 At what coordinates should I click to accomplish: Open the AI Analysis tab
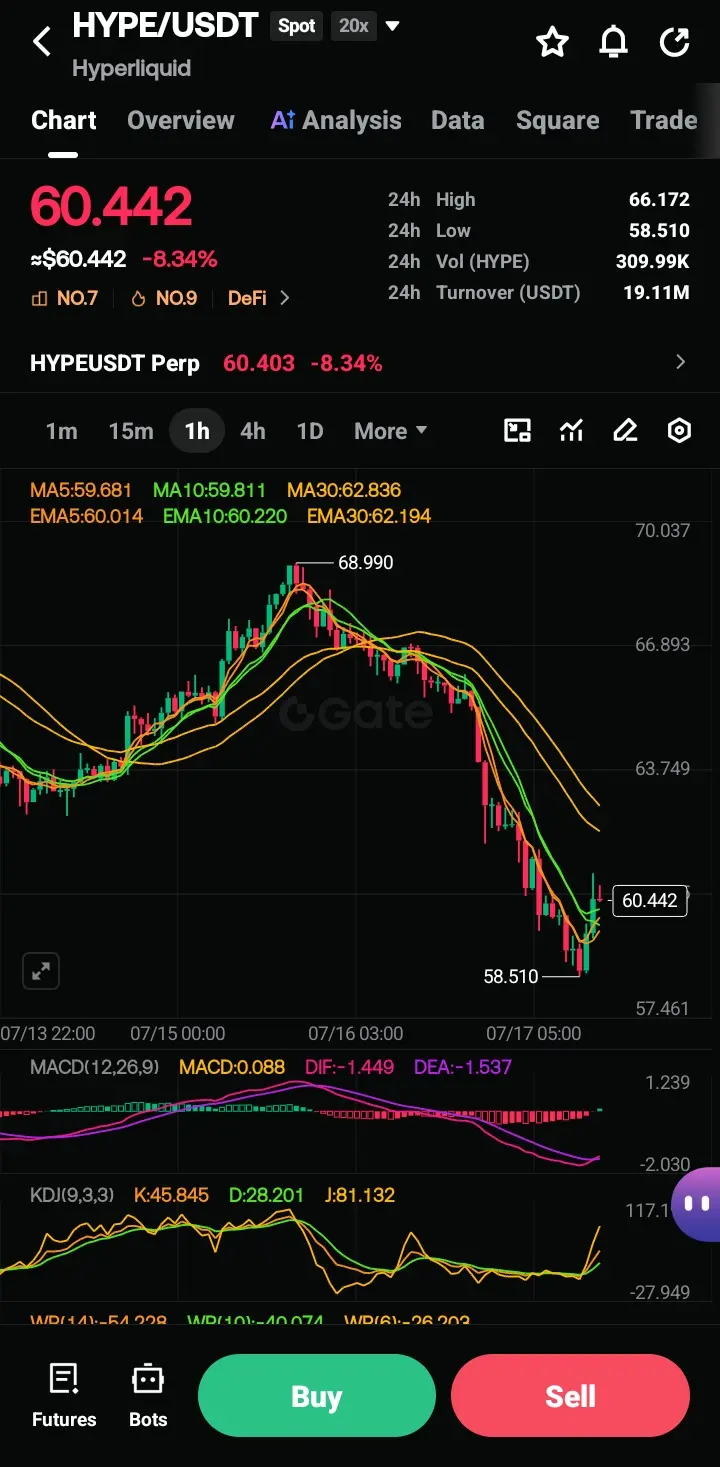pos(336,120)
